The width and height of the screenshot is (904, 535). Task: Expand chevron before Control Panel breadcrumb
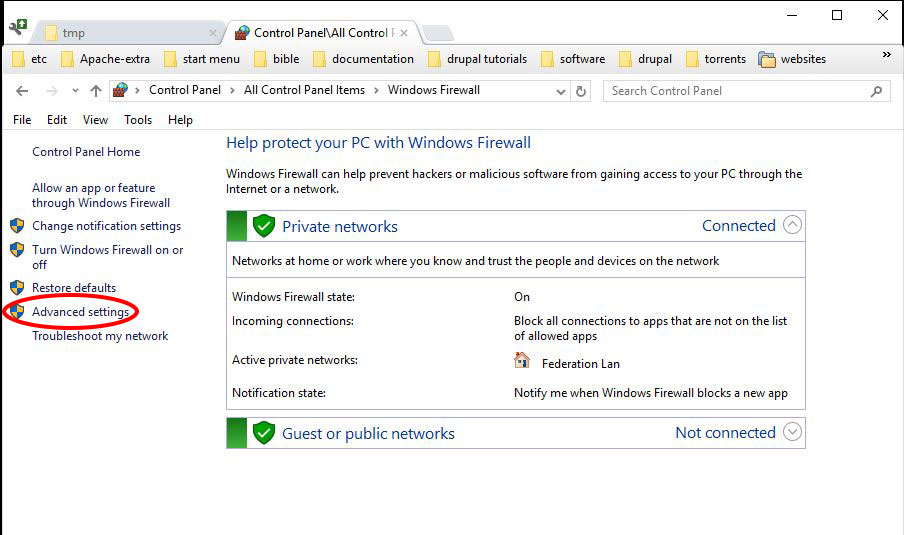point(137,91)
